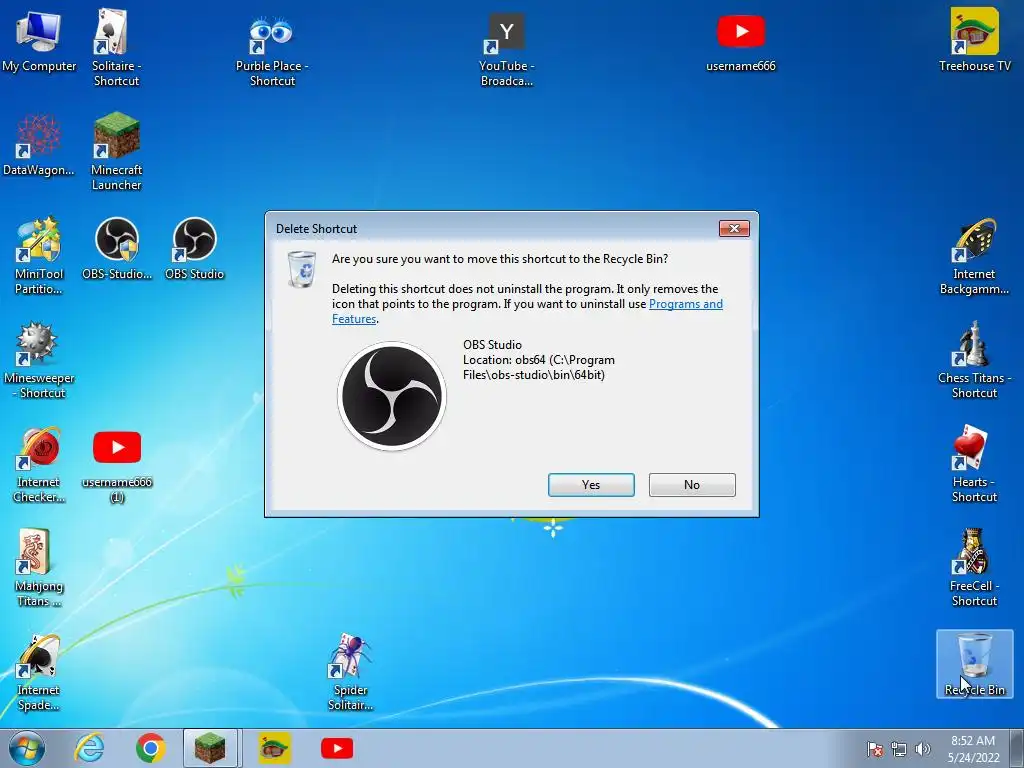This screenshot has height=768, width=1024.
Task: Open the YouTube taskbar icon
Action: point(337,748)
